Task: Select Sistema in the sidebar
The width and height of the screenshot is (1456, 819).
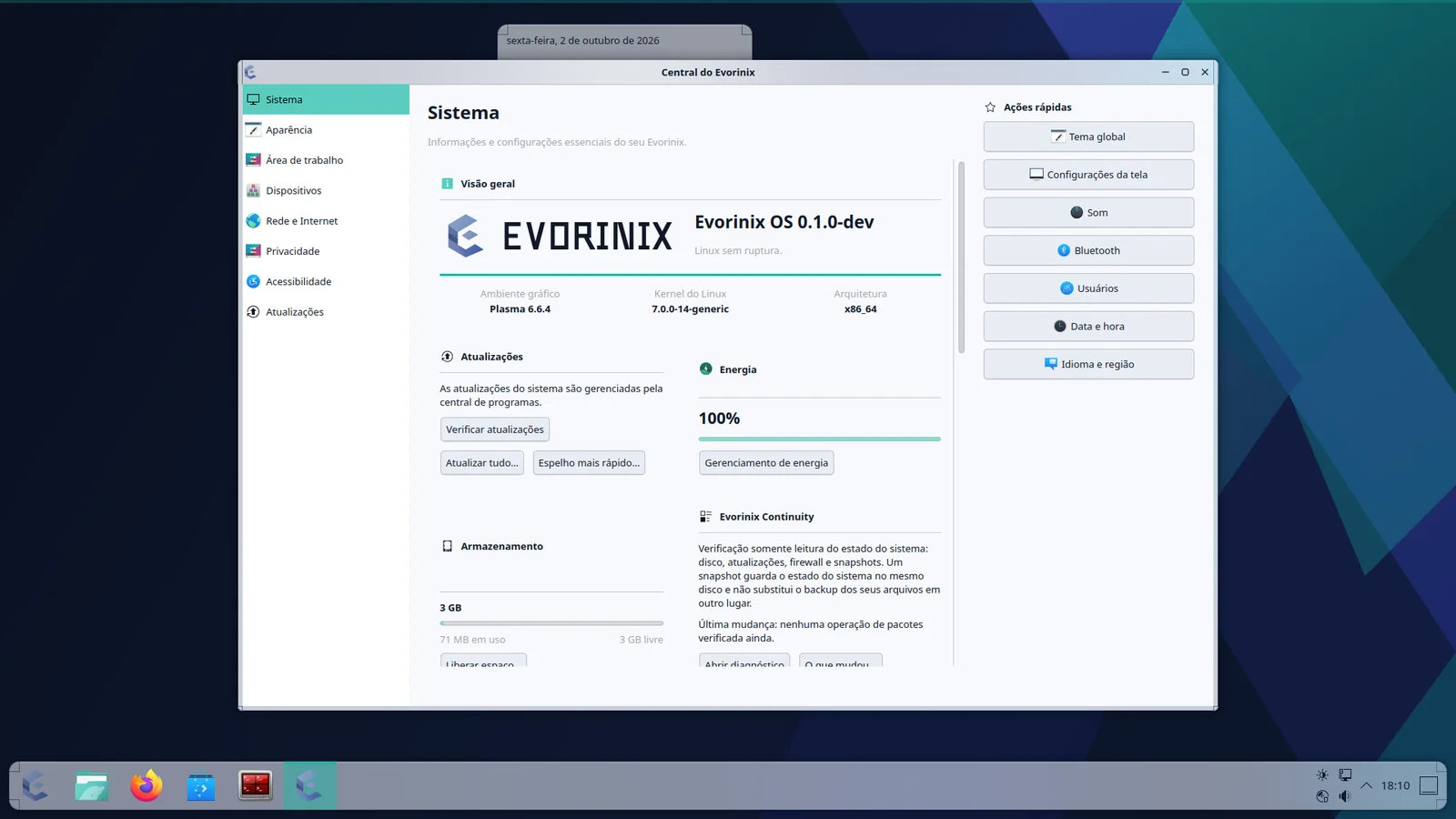Action: pyautogui.click(x=326, y=99)
